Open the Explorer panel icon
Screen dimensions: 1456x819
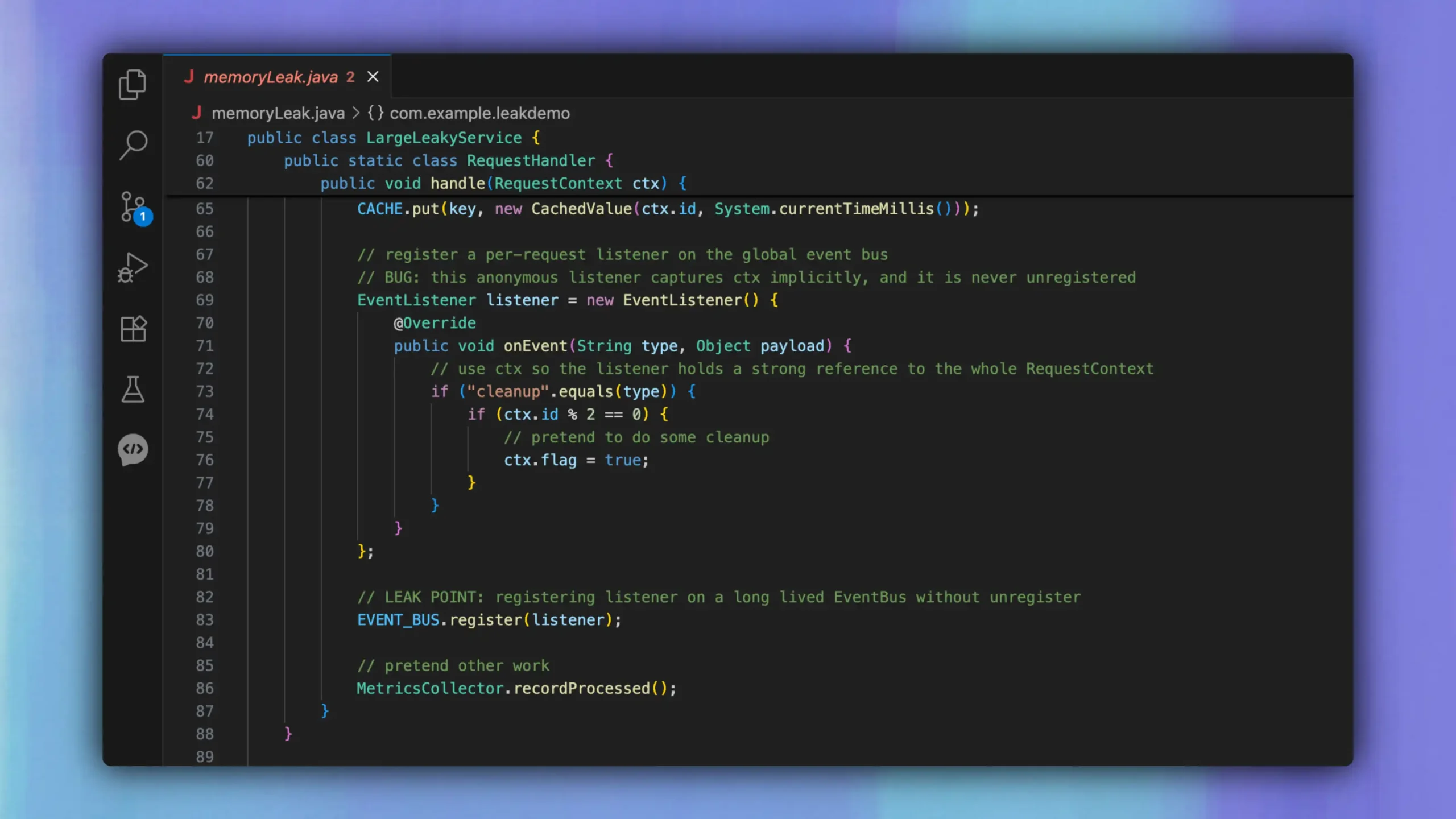[x=133, y=84]
